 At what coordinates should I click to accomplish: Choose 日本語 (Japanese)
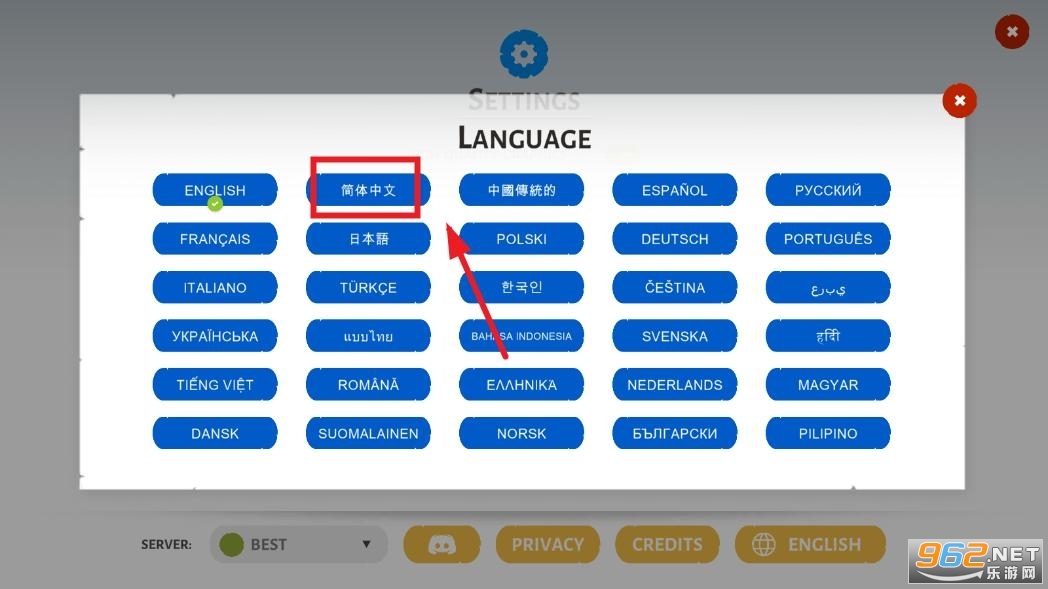pos(368,239)
